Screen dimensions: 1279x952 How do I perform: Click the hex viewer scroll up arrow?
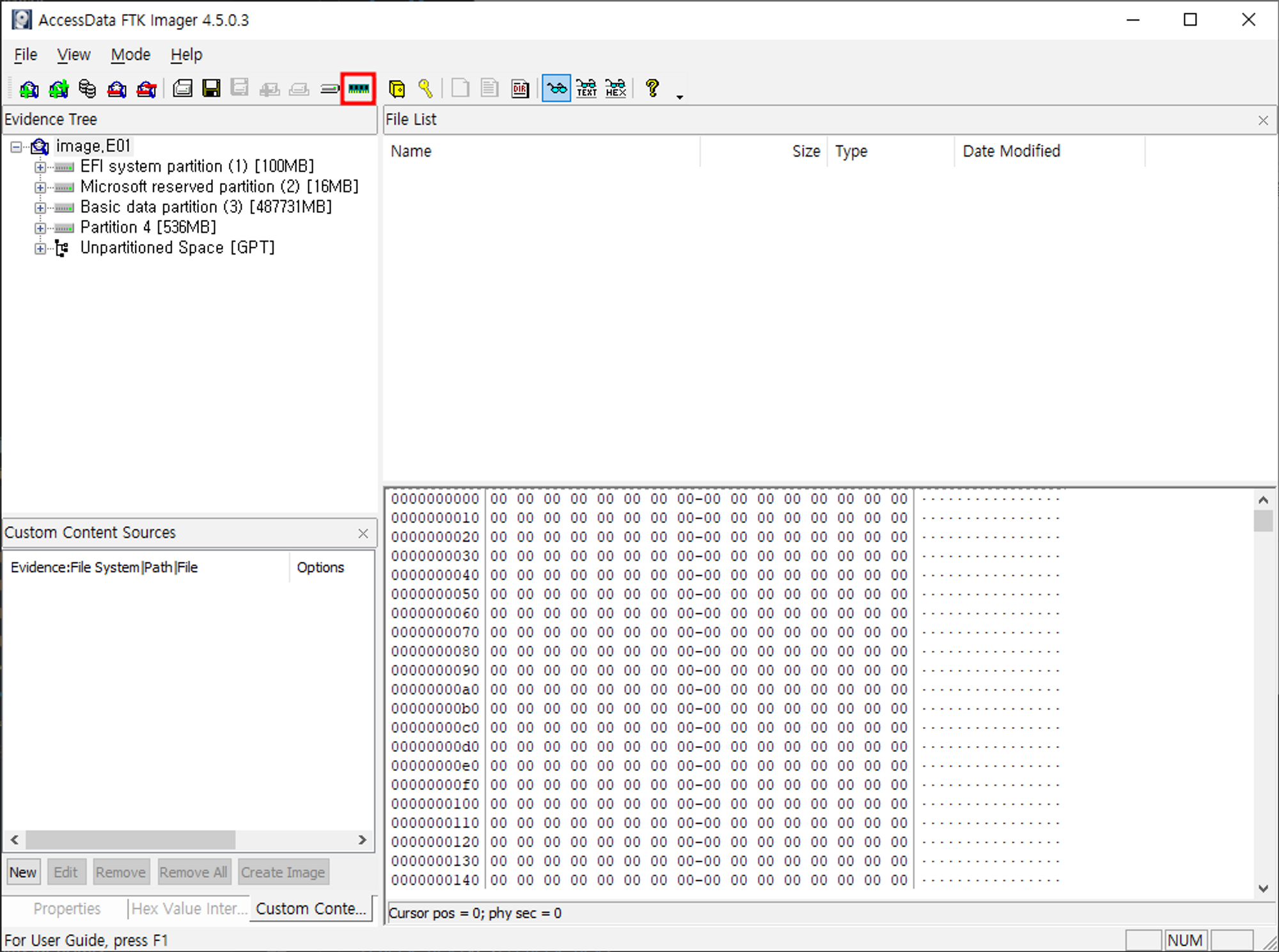click(x=1263, y=500)
